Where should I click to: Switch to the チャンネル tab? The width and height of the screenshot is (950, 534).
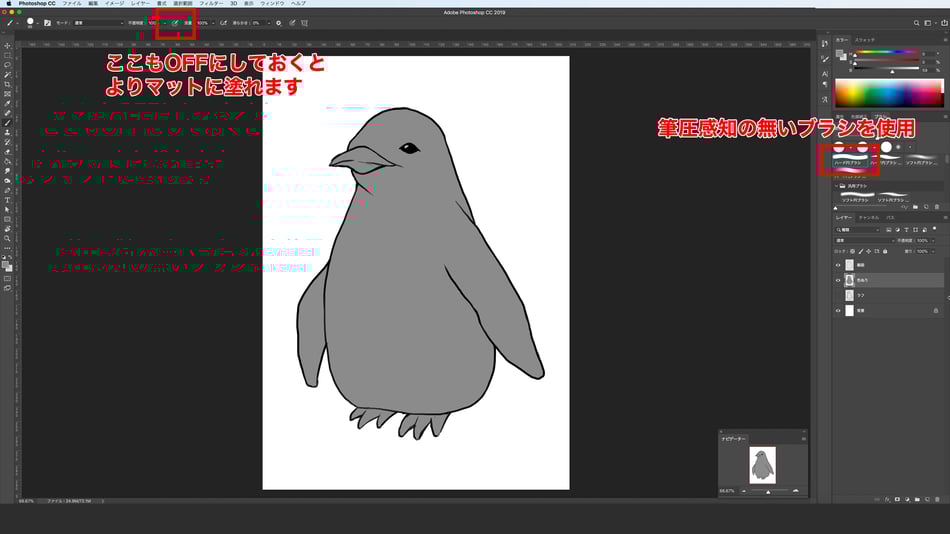(x=869, y=217)
